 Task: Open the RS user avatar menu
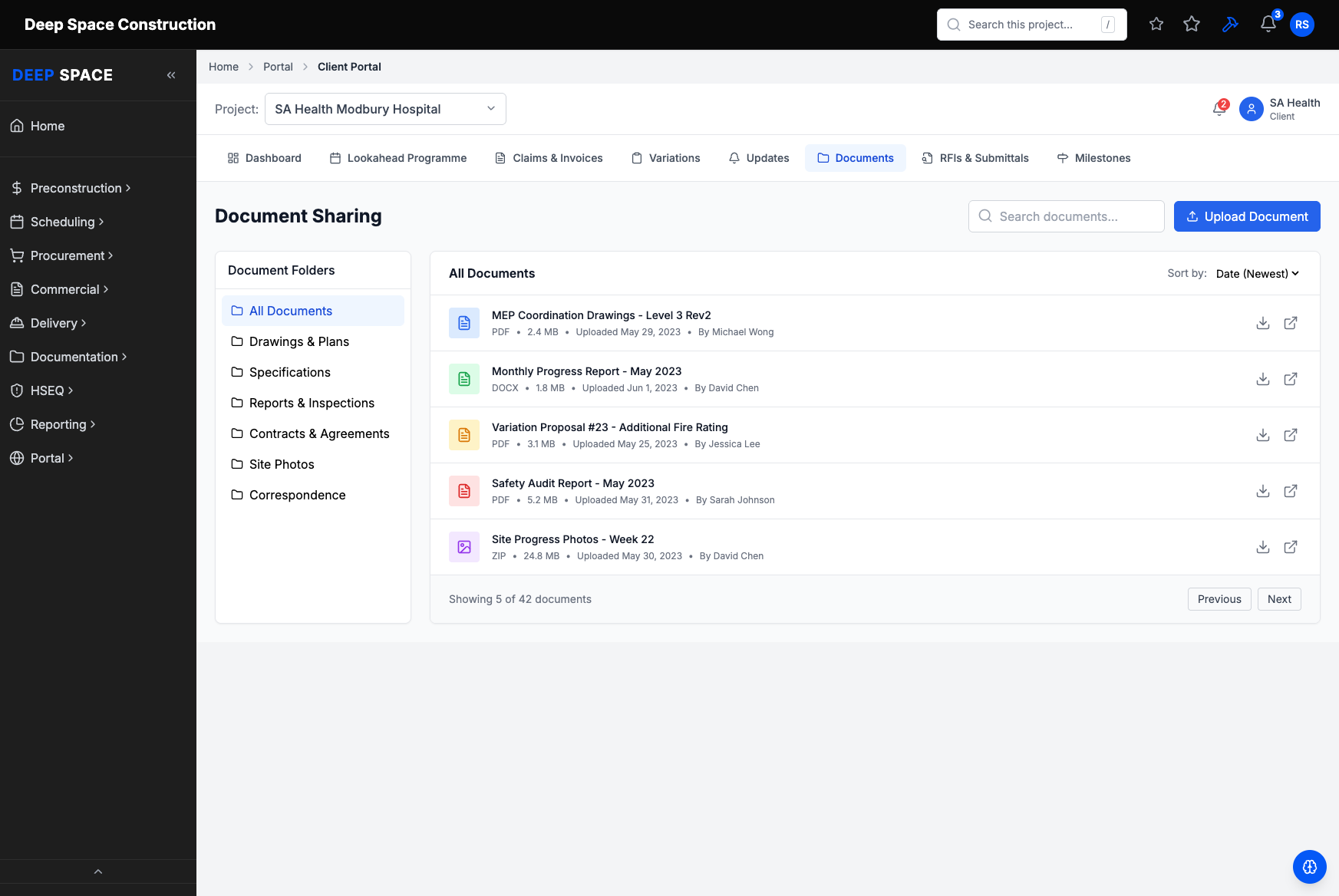[1302, 25]
